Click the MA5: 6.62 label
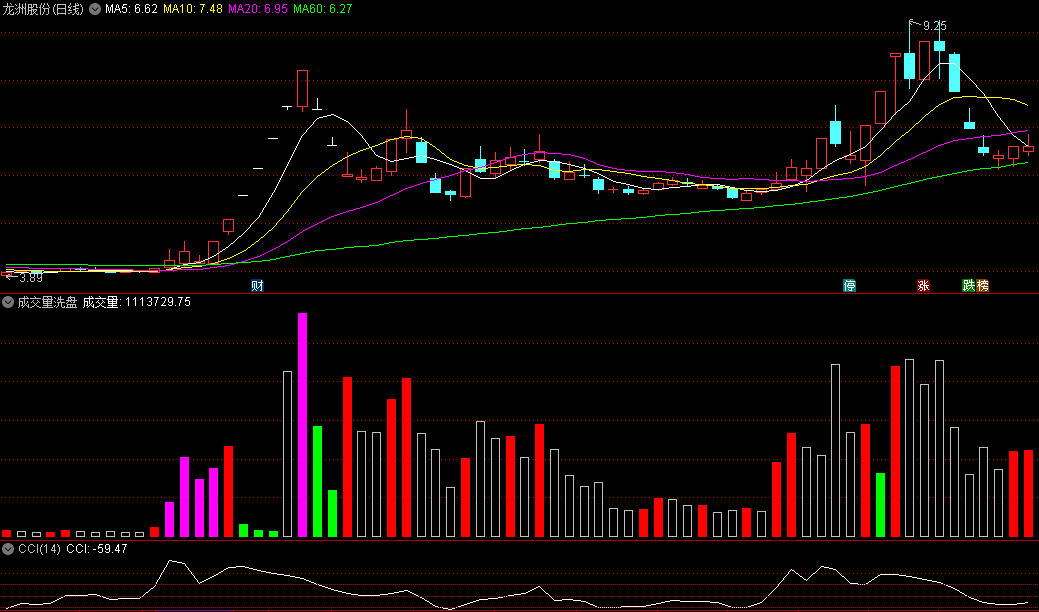Image resolution: width=1039 pixels, height=612 pixels. click(131, 9)
